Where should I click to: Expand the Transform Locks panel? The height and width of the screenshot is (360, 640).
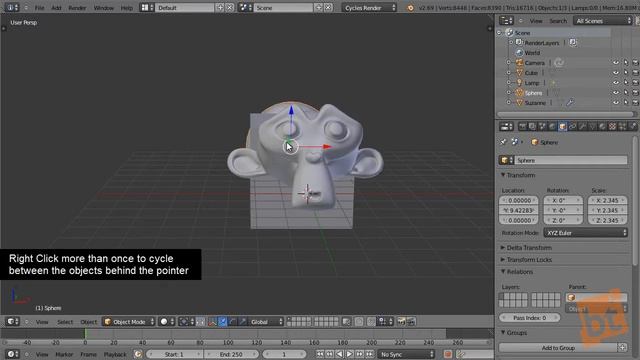pyautogui.click(x=526, y=260)
